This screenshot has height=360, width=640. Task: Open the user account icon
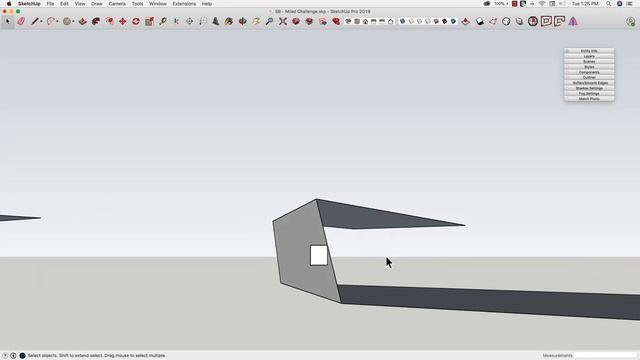click(631, 22)
